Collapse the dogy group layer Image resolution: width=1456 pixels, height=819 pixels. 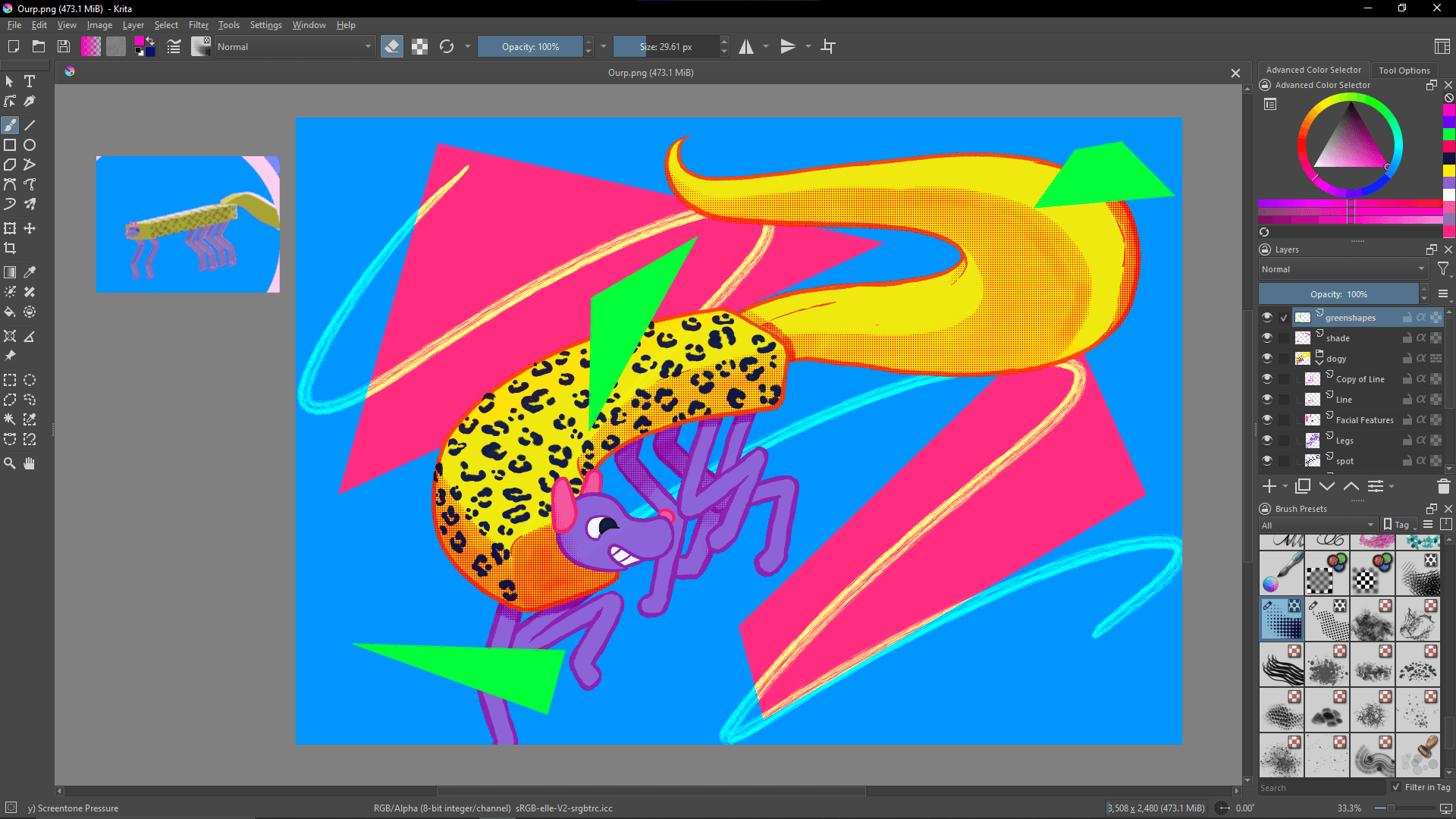(1319, 362)
